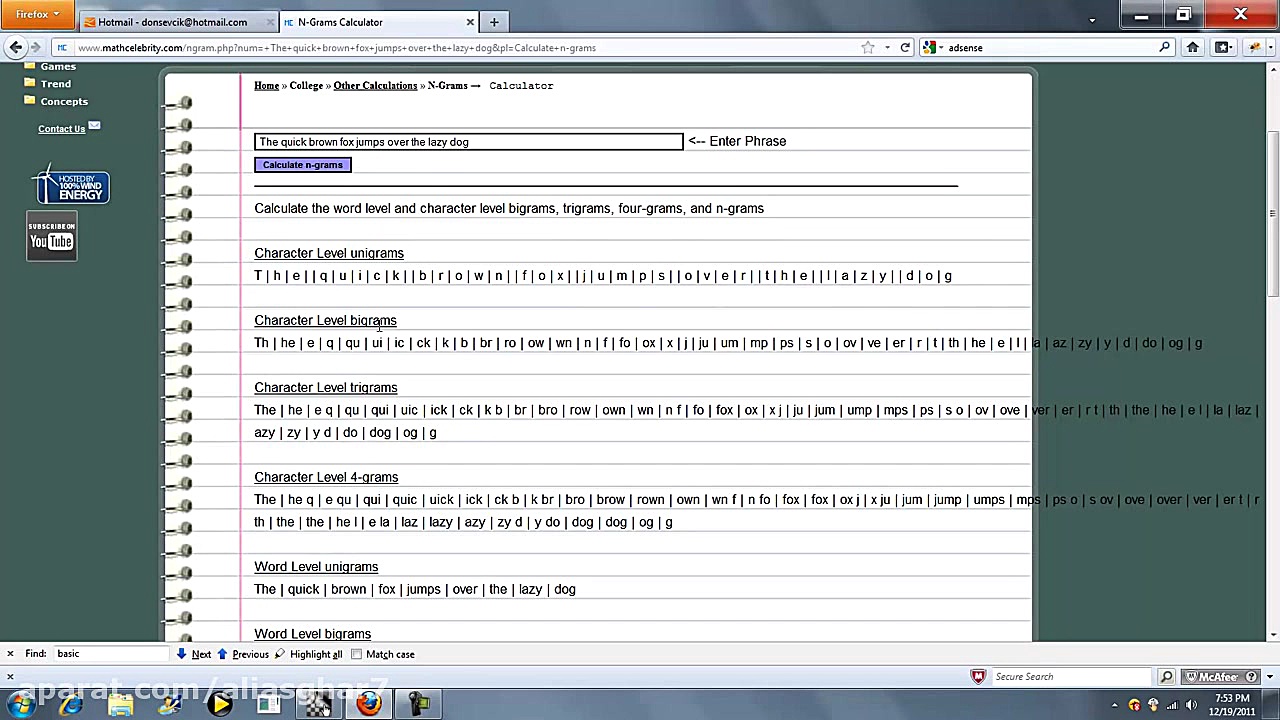
Task: Follow the College breadcrumb link
Action: [306, 86]
